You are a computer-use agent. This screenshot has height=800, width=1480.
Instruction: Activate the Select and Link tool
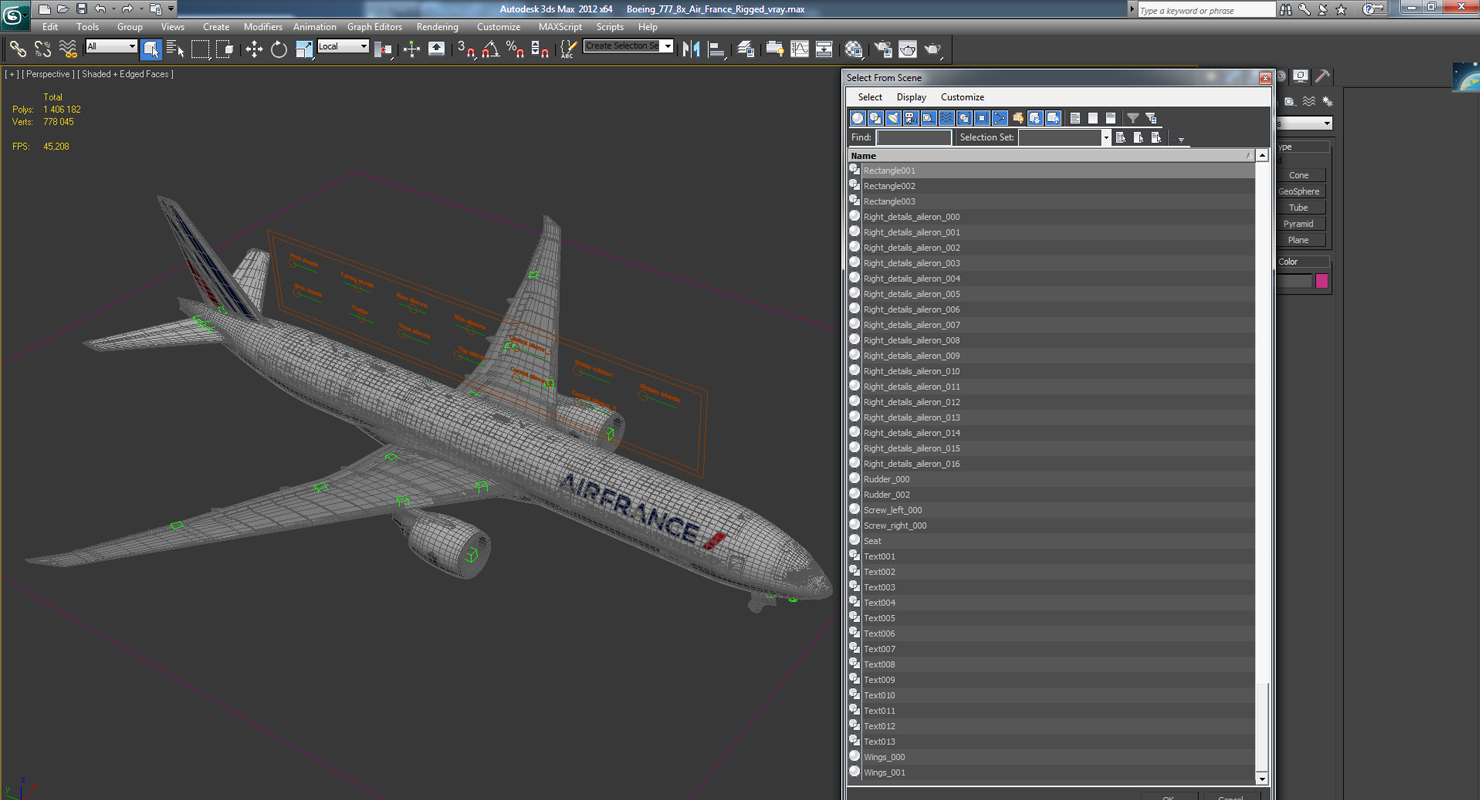(x=18, y=48)
